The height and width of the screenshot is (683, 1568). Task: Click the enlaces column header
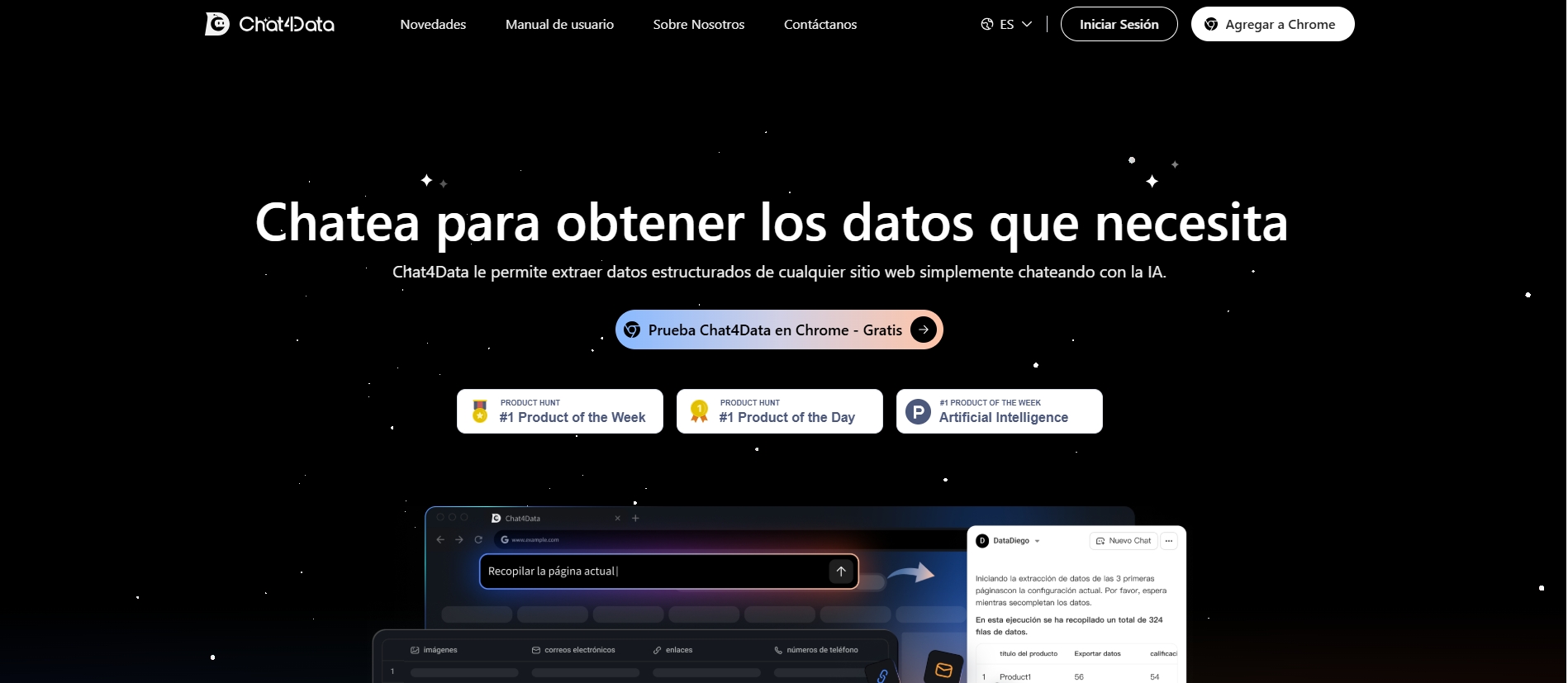click(x=672, y=650)
